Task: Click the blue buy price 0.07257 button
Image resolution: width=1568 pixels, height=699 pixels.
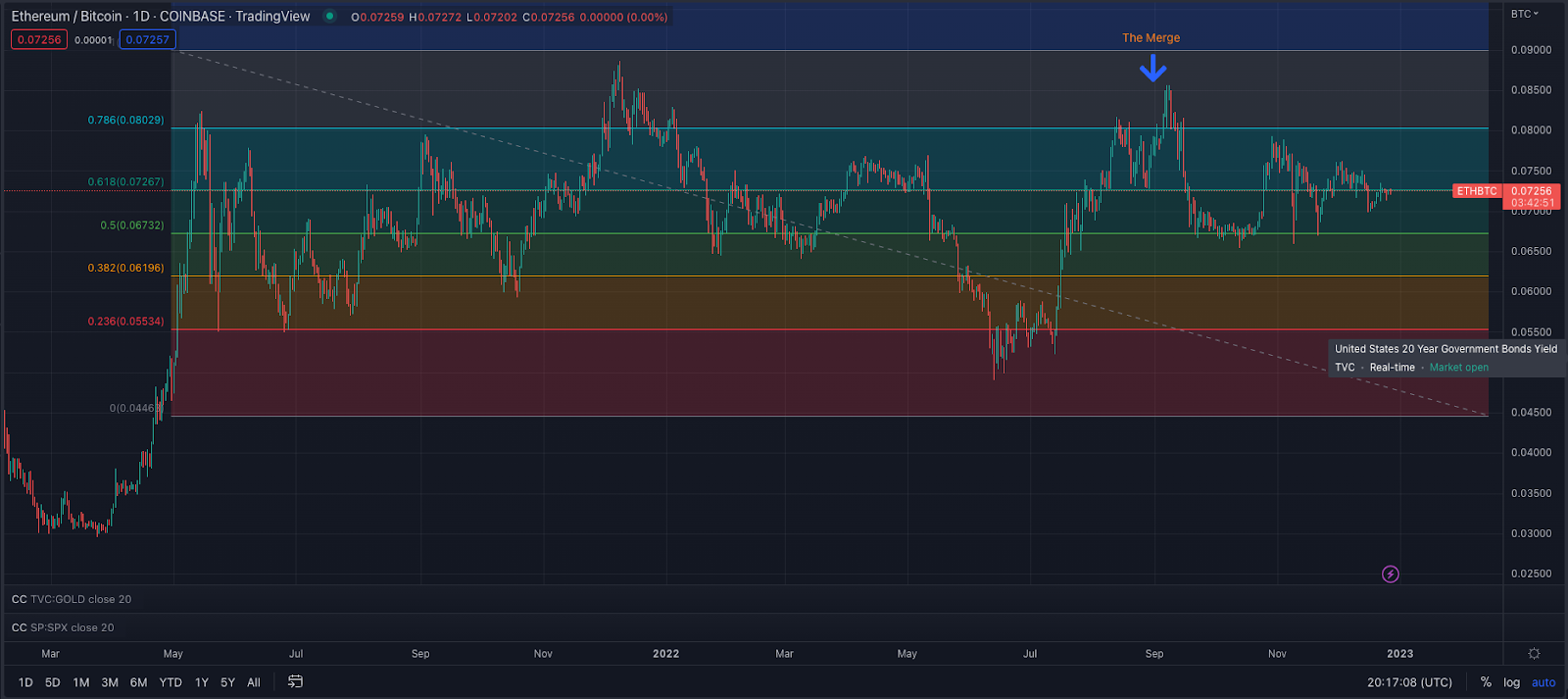Action: [148, 40]
